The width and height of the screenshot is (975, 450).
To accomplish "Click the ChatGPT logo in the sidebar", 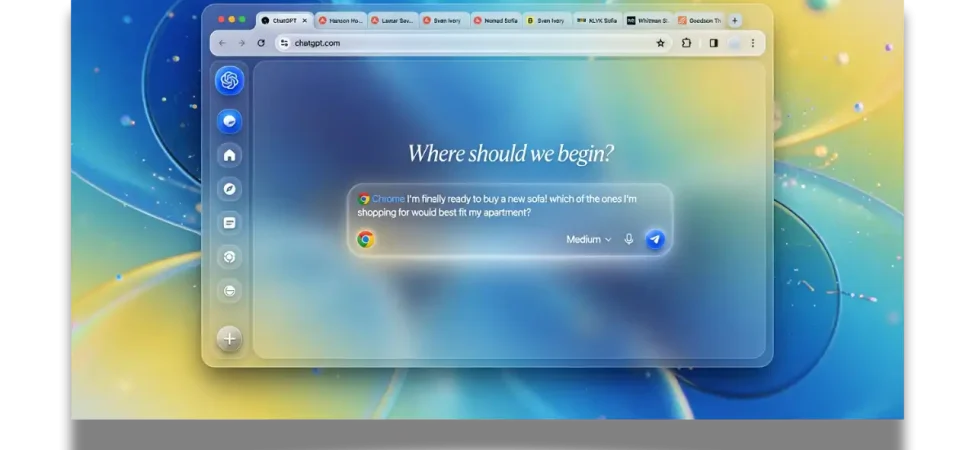I will (x=229, y=81).
